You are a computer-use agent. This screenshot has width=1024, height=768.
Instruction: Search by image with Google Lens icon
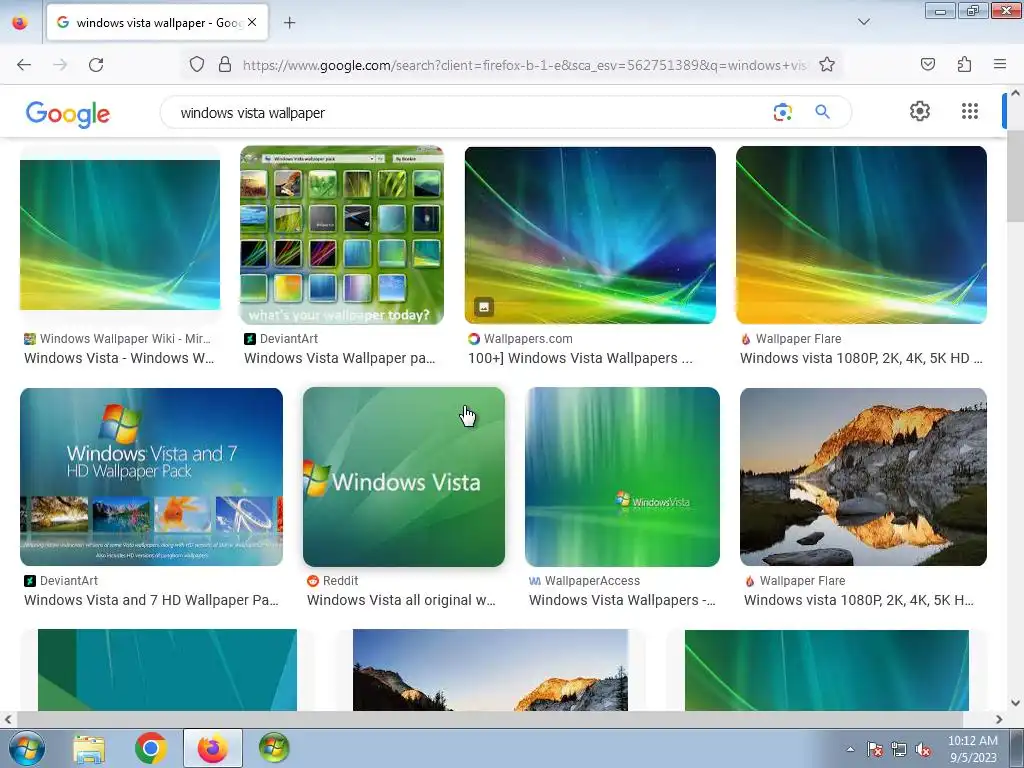point(782,112)
